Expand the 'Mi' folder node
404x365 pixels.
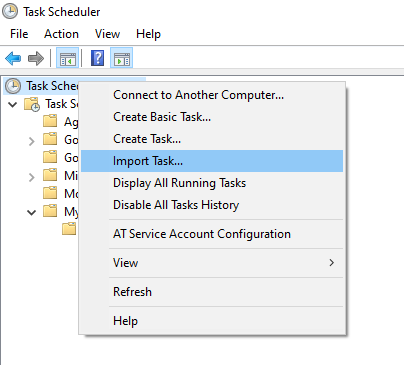pyautogui.click(x=31, y=177)
